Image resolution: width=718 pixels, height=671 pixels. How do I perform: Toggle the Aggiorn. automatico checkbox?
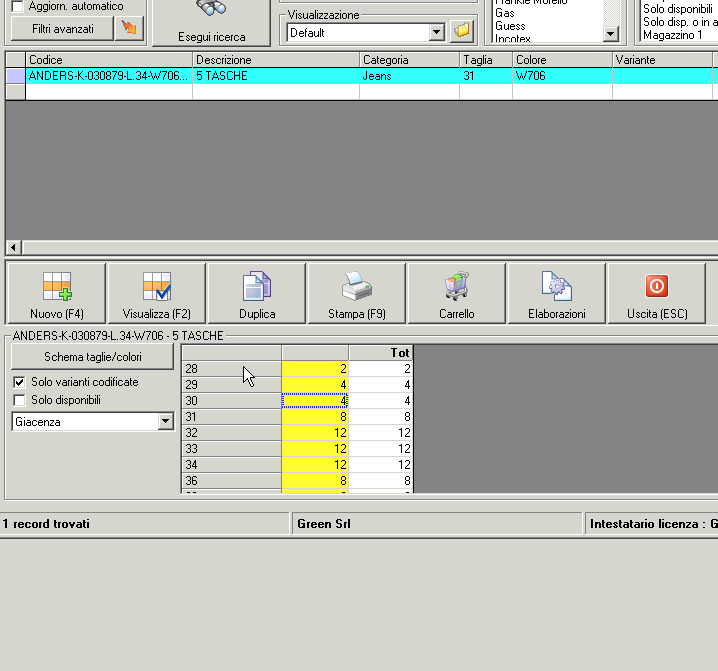click(17, 7)
